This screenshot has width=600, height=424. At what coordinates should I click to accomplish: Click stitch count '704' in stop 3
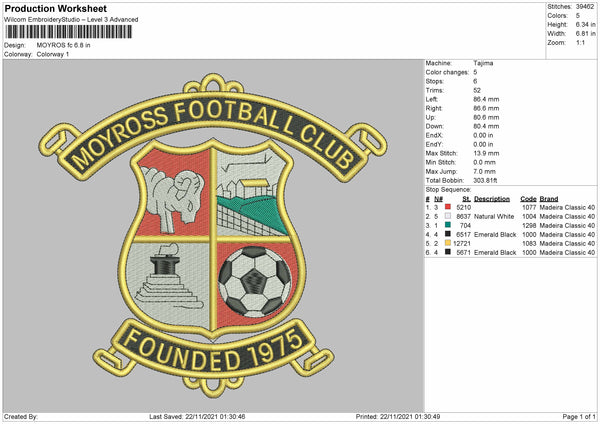pyautogui.click(x=465, y=225)
